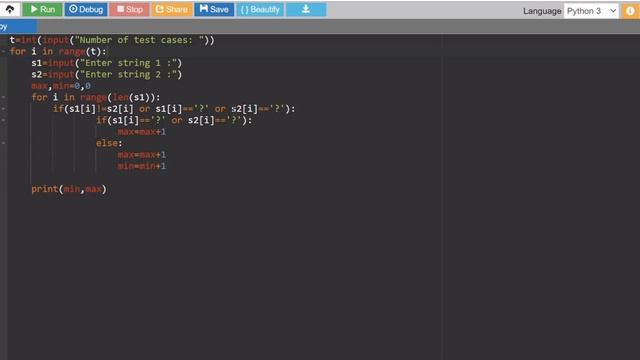Viewport: 640px width, 360px height.
Task: Click the line 't=int(input("Number of test cases: "))'
Action: tap(112, 40)
